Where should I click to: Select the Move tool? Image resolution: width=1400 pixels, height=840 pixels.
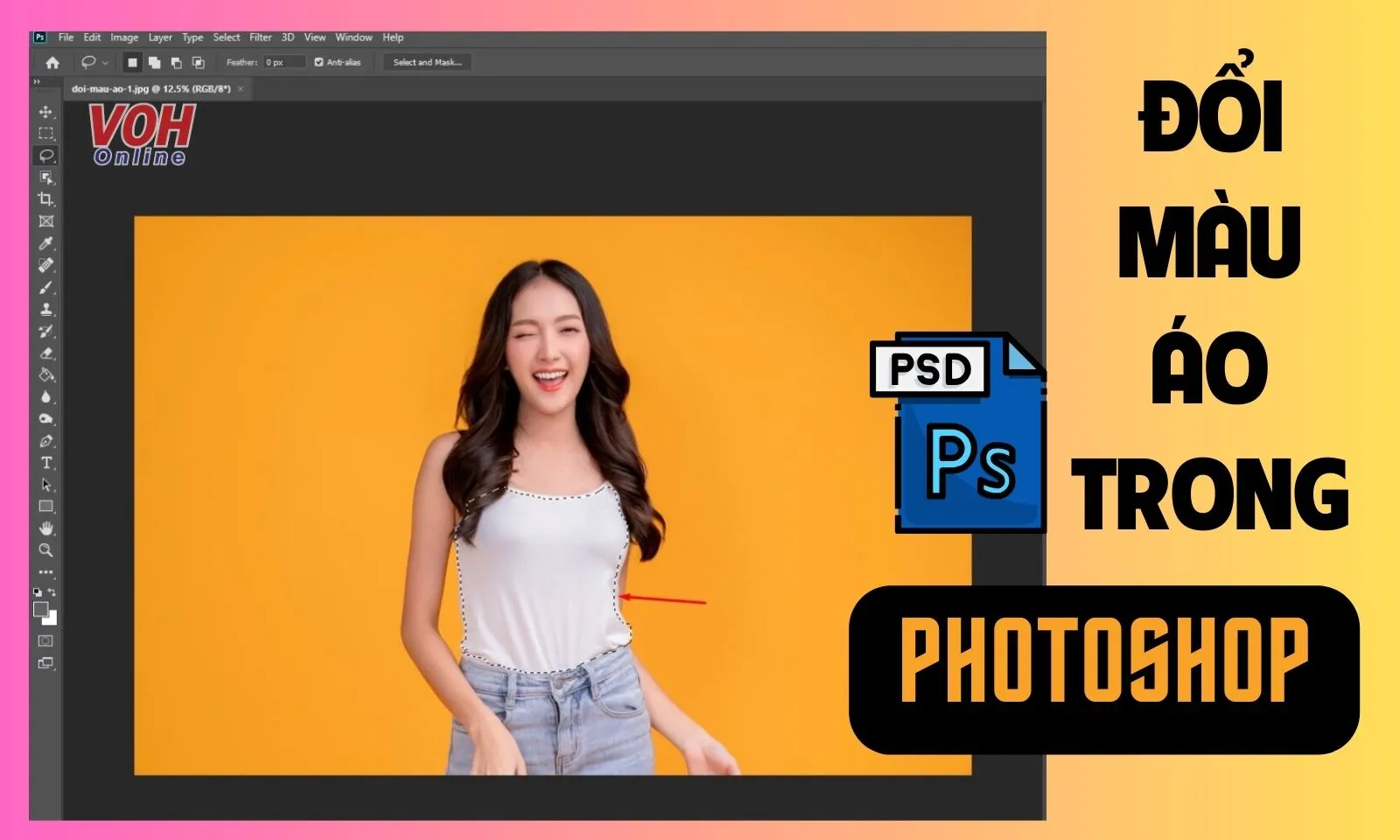(45, 112)
